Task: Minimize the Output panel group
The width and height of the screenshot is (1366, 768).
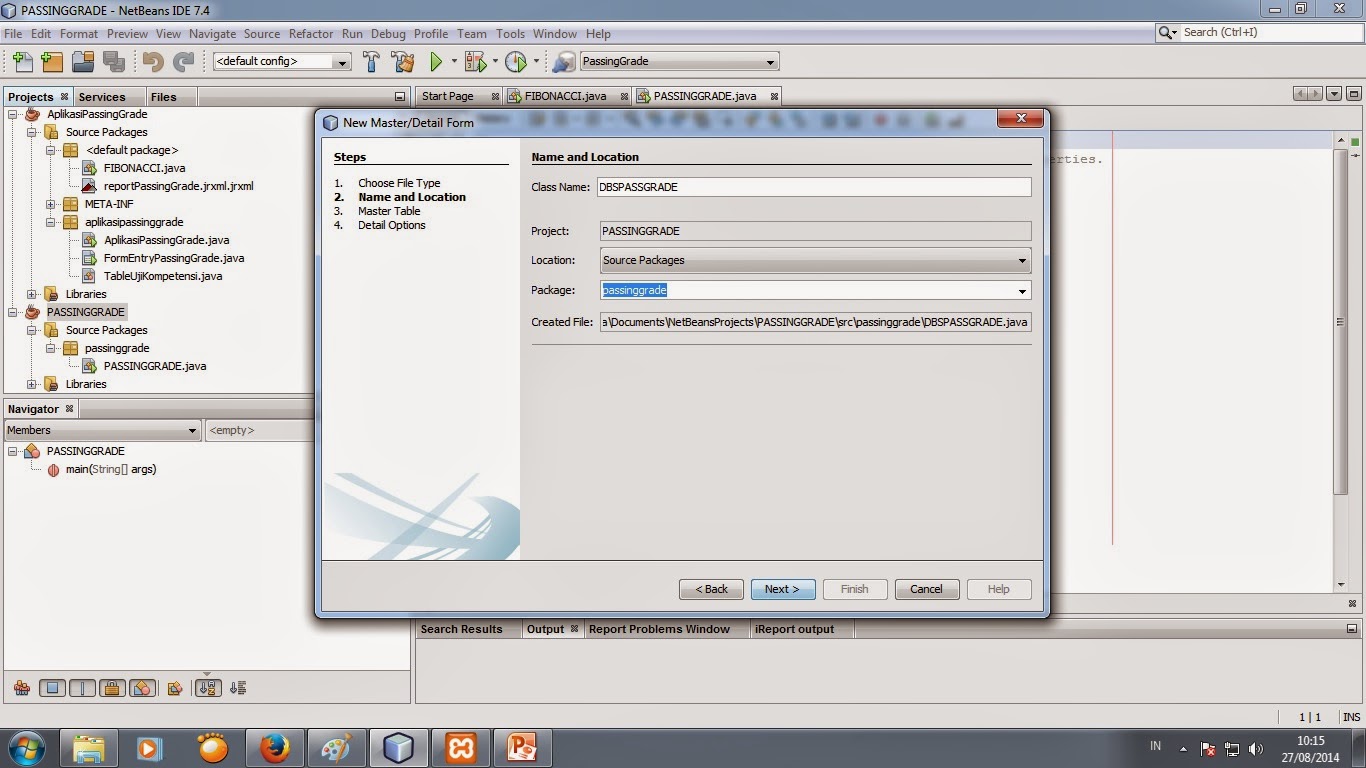Action: [x=1353, y=629]
